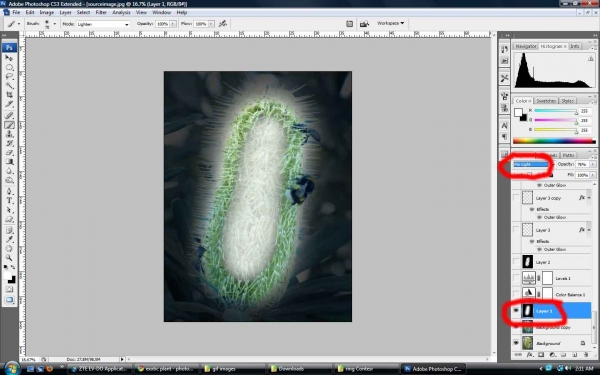Open the Downloads taskbar button
The image size is (600, 375).
click(x=299, y=369)
